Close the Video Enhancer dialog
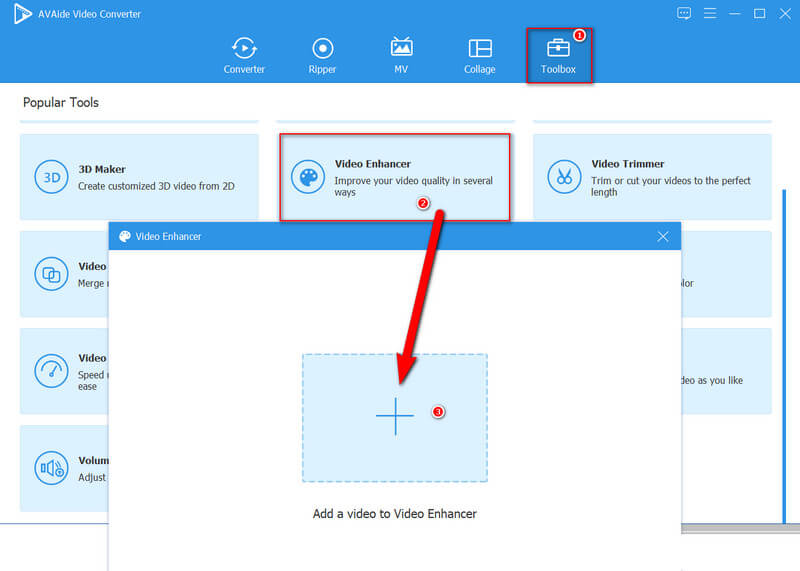 click(x=663, y=236)
